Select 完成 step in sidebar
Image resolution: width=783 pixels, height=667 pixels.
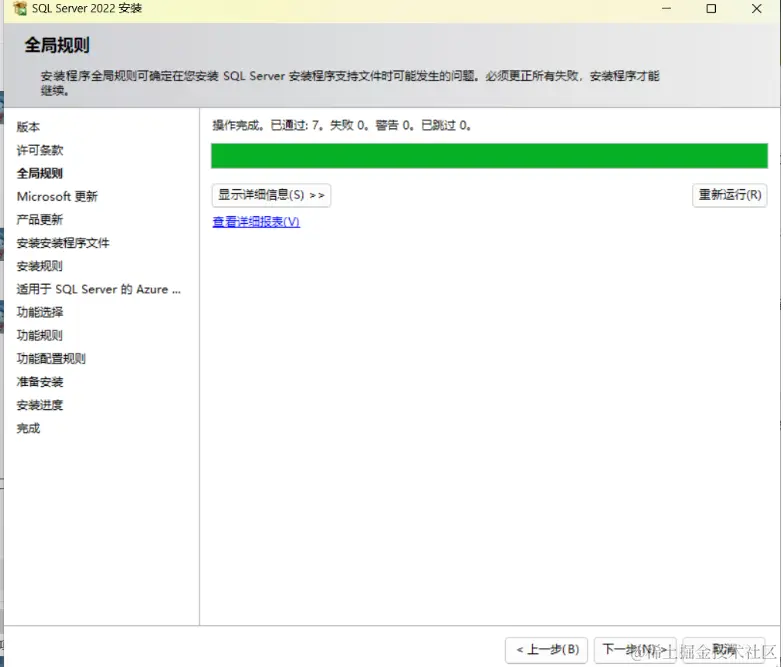coord(28,428)
